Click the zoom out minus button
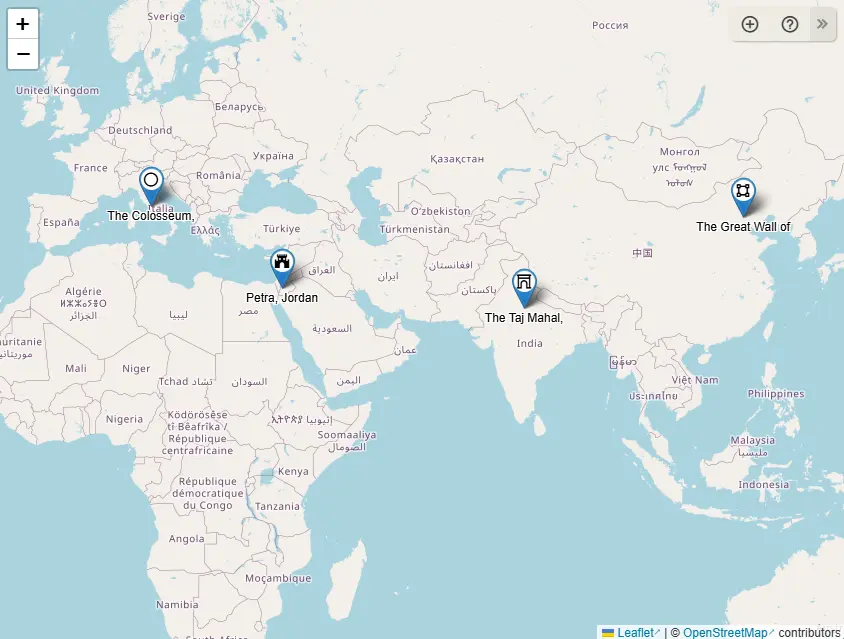 [x=23, y=54]
